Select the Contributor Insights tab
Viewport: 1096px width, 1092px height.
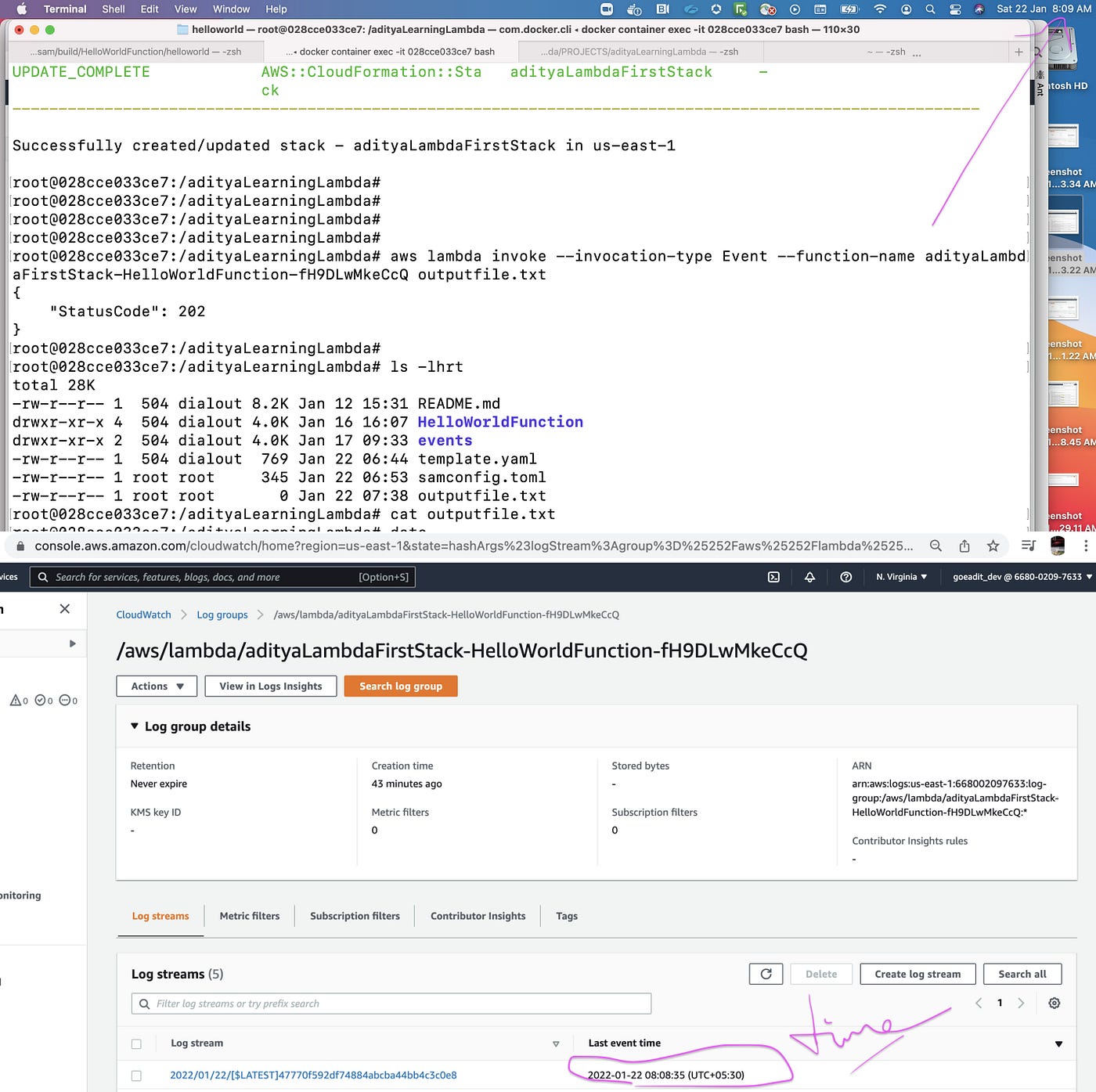coord(478,916)
